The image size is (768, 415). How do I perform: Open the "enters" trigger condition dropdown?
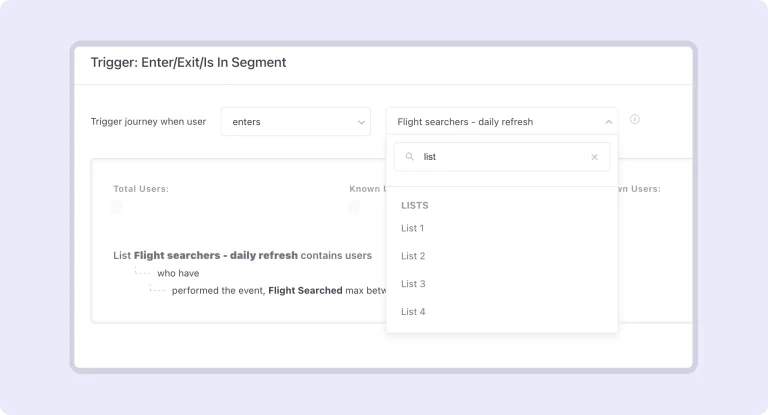tap(295, 122)
